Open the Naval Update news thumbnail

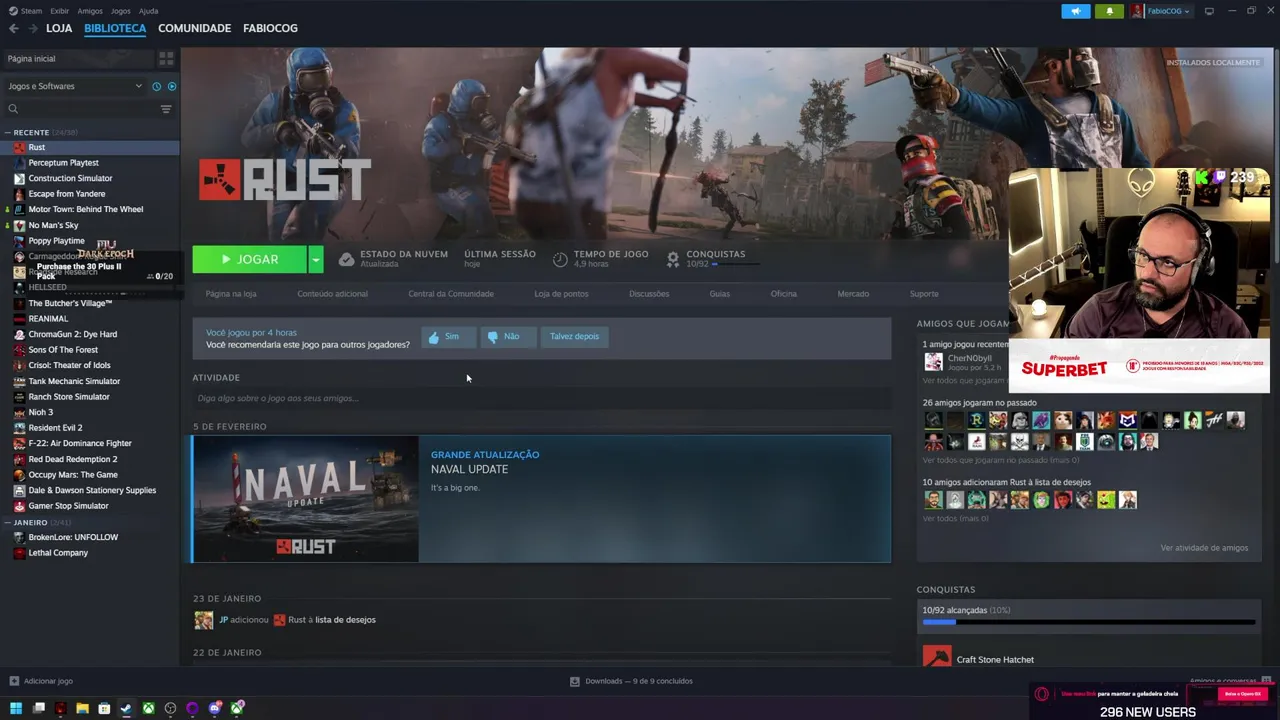tap(306, 499)
